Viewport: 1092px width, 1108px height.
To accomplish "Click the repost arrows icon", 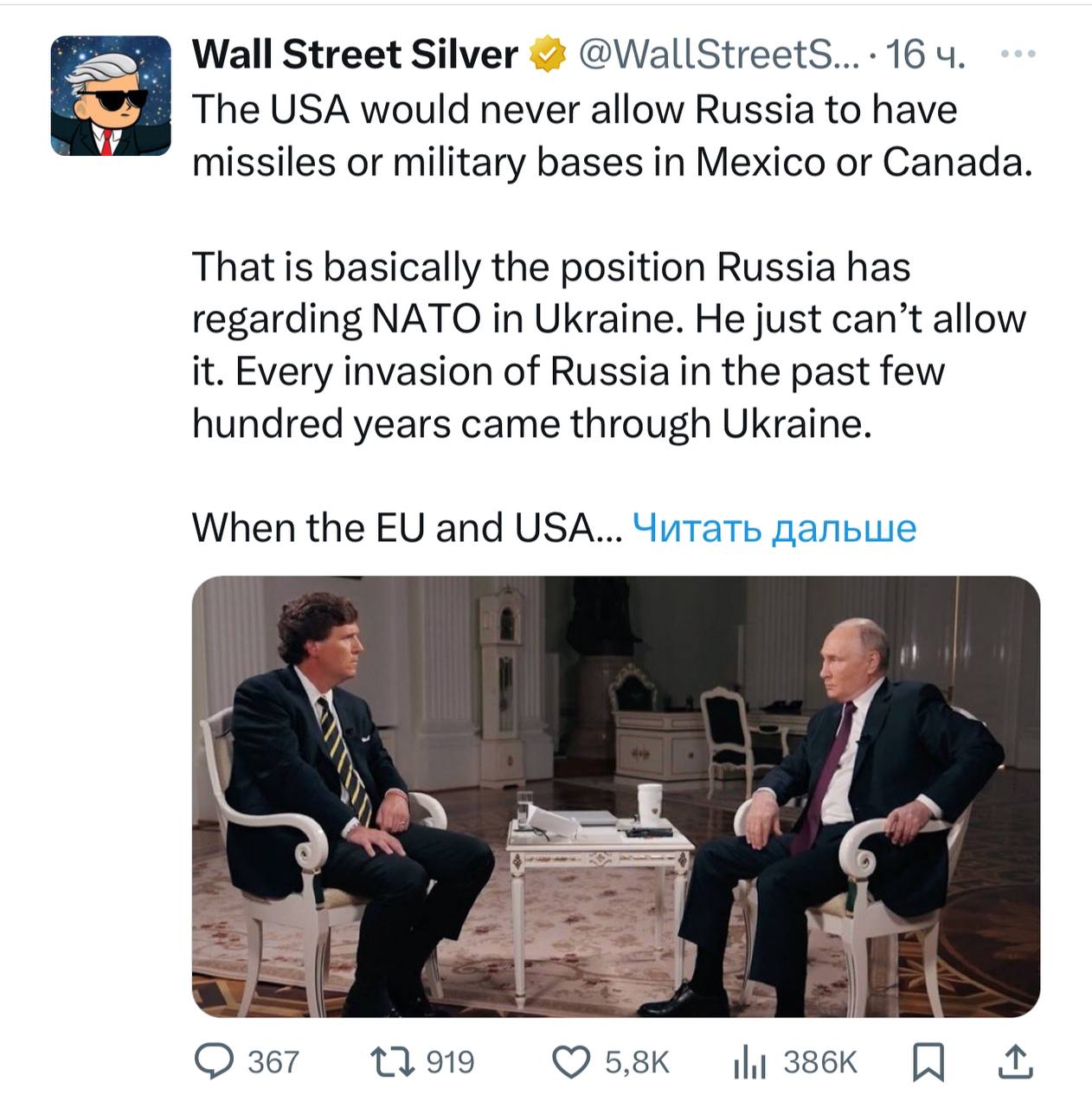I will click(391, 1061).
